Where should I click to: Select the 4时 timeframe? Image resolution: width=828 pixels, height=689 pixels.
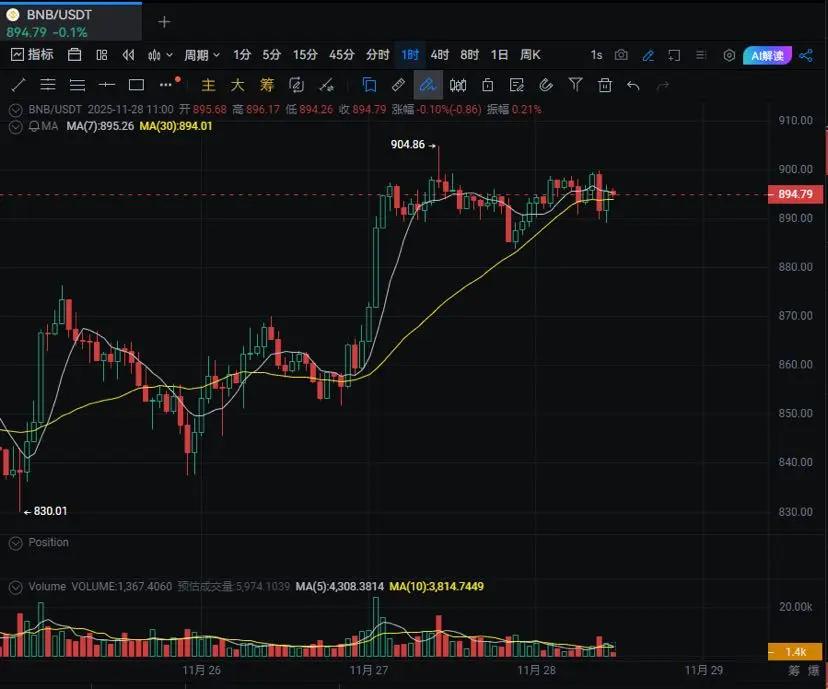(x=439, y=55)
